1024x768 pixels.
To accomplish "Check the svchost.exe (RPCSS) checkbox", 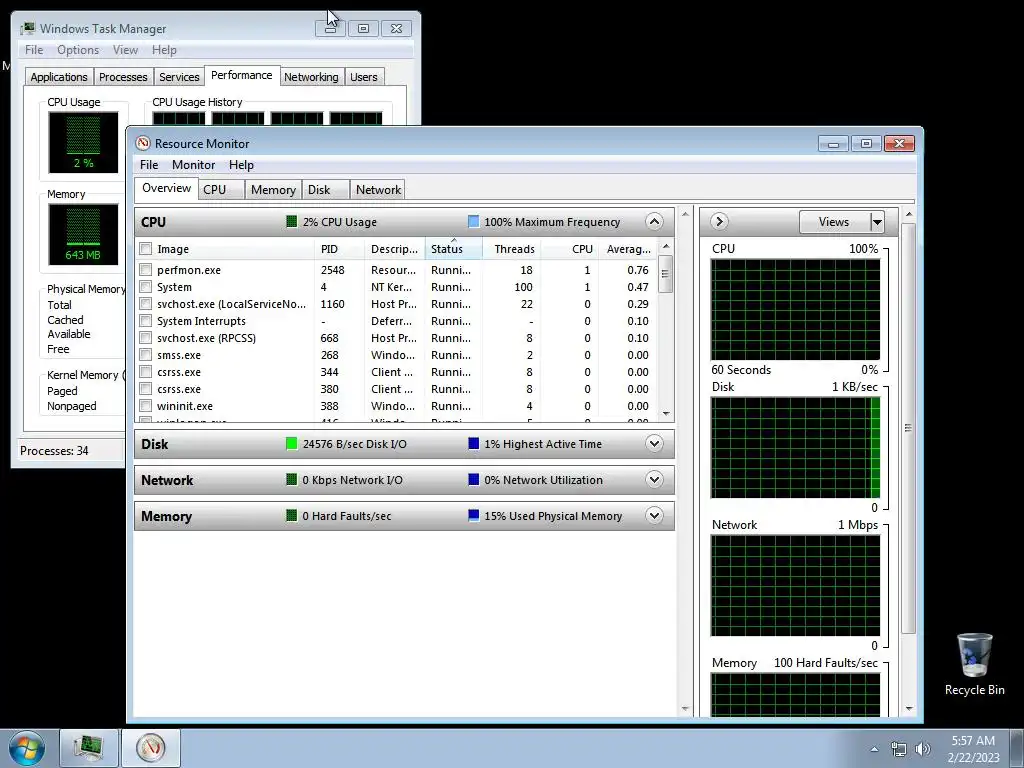I will pyautogui.click(x=146, y=338).
